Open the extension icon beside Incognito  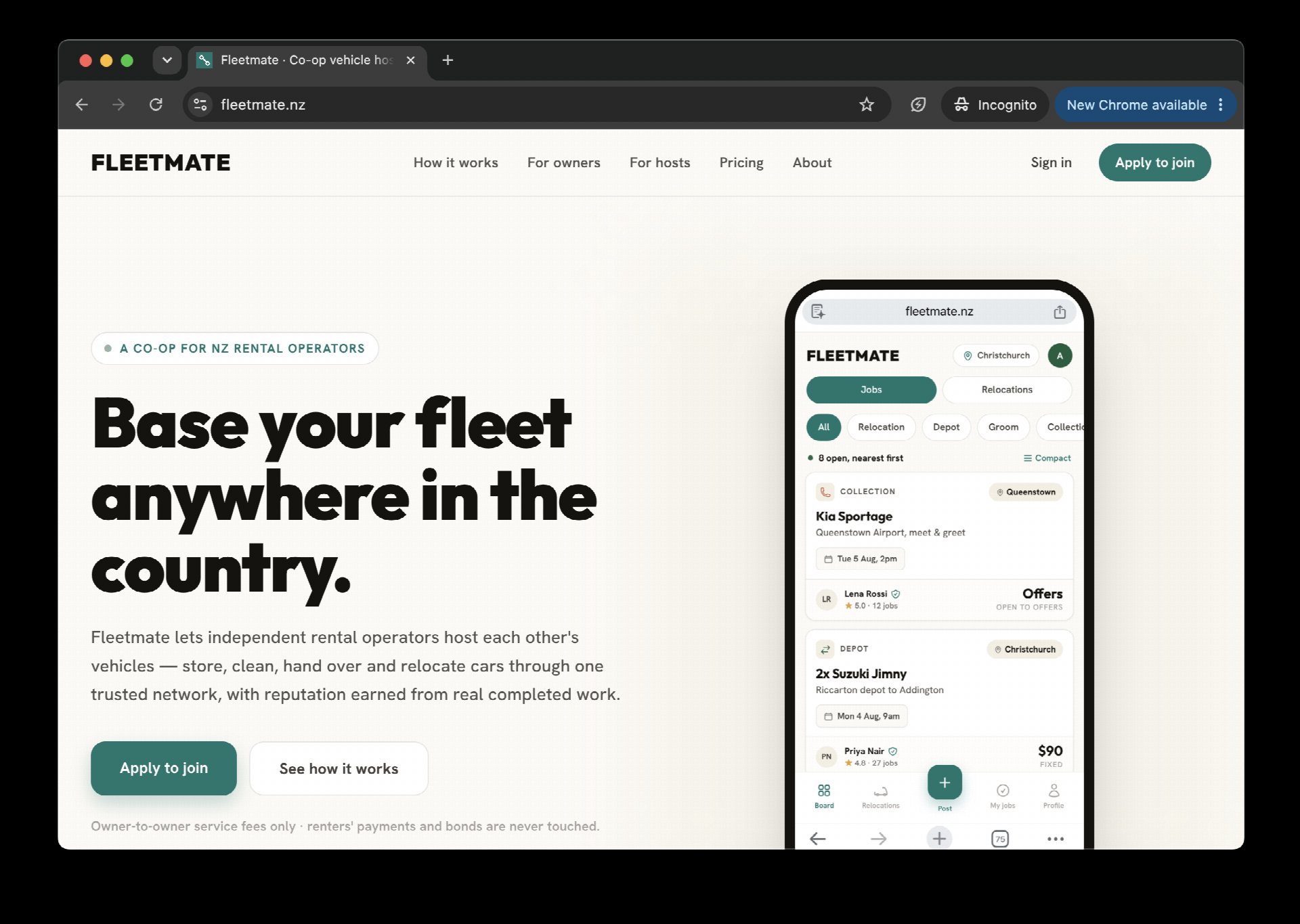918,104
